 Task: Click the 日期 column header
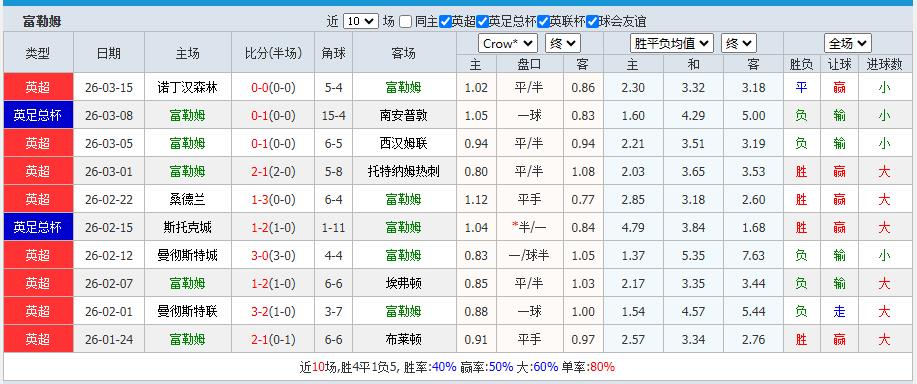[109, 53]
